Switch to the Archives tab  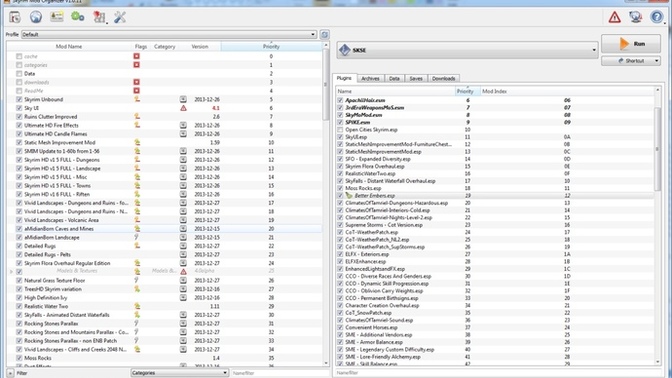[x=370, y=78]
